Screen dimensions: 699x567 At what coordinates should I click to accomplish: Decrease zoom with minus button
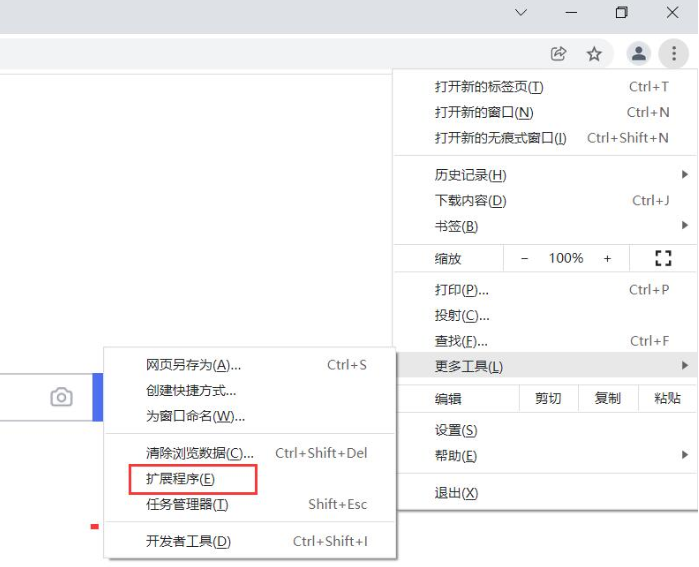pos(525,258)
